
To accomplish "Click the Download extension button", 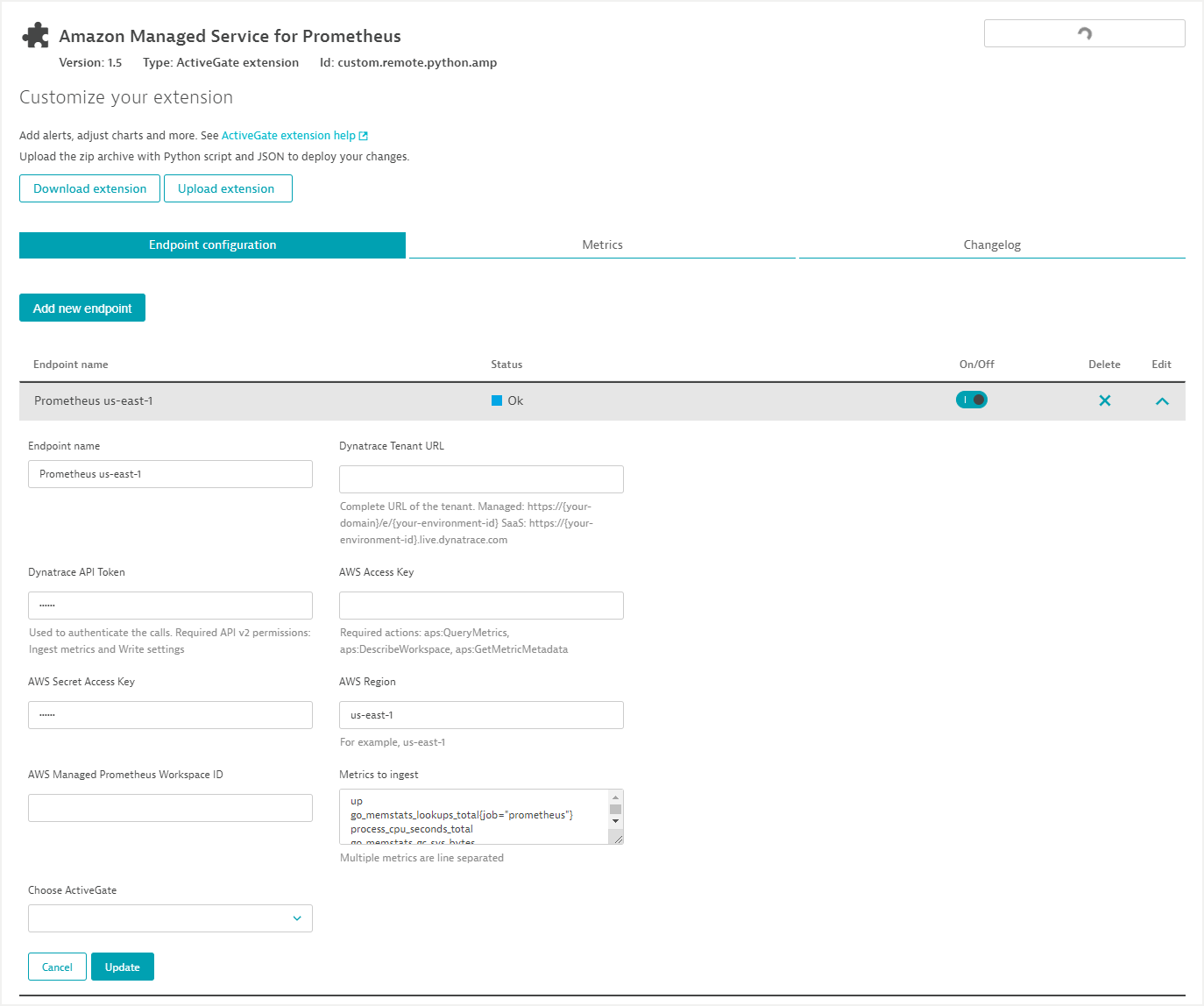I will click(x=89, y=188).
